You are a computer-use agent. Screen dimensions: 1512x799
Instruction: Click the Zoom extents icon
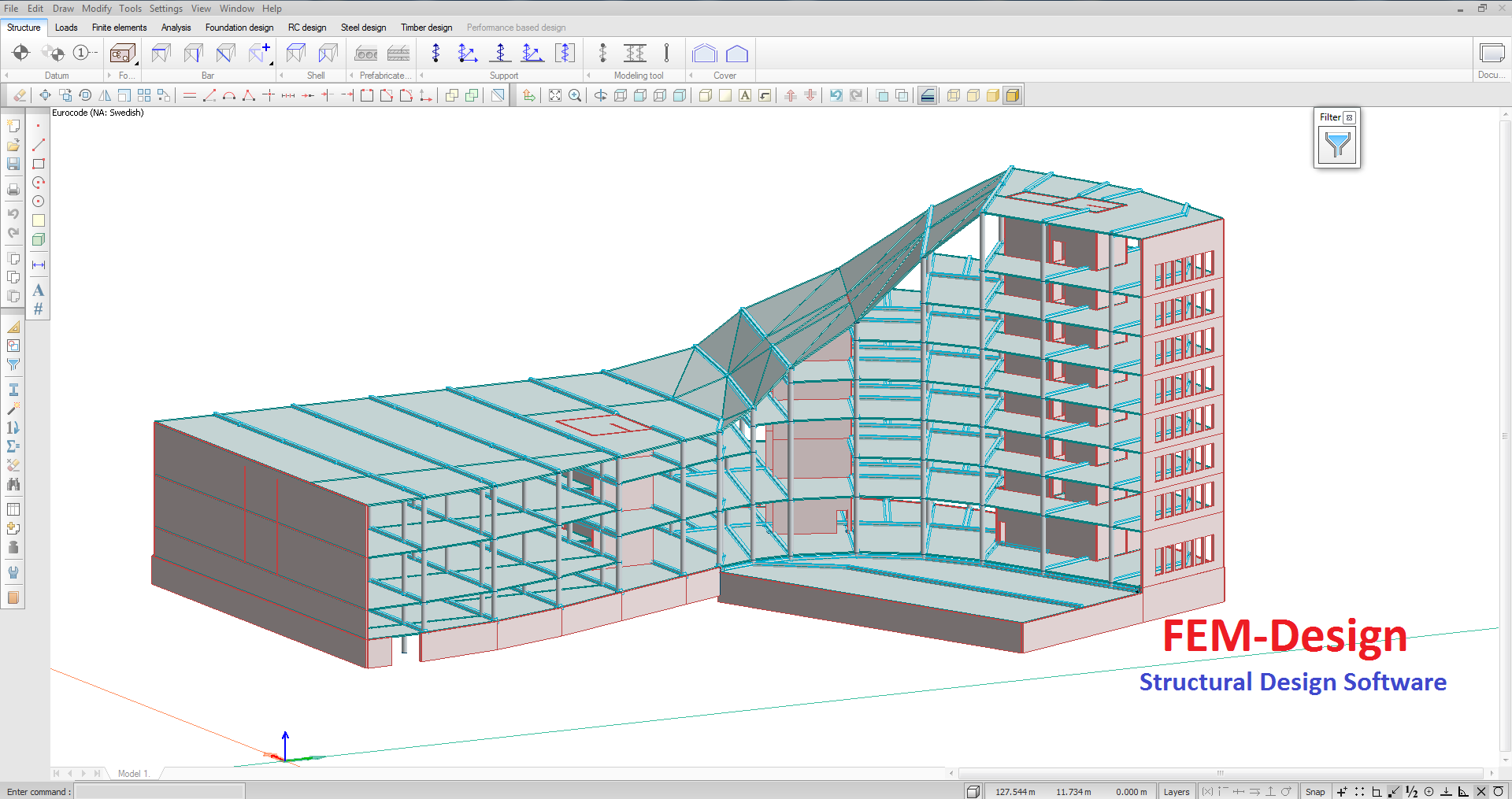pyautogui.click(x=555, y=95)
